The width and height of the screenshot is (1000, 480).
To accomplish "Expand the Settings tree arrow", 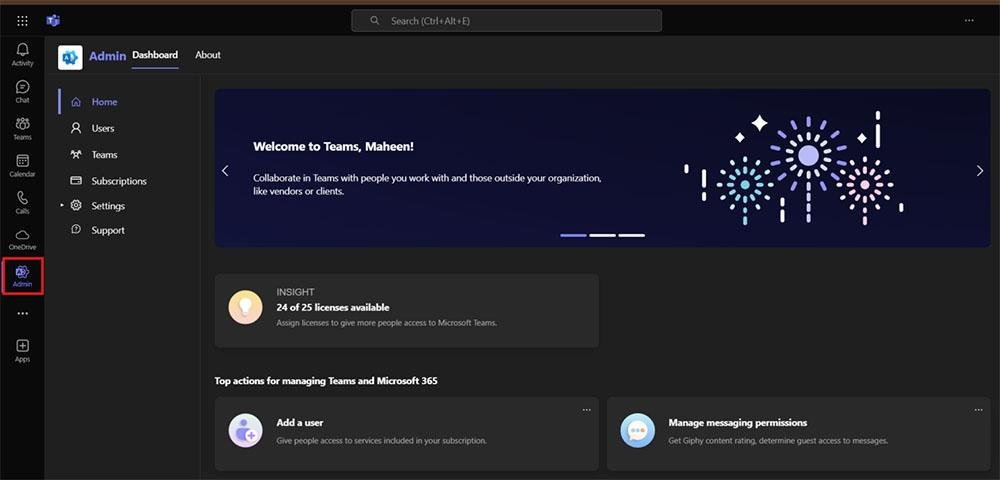I will pyautogui.click(x=62, y=205).
